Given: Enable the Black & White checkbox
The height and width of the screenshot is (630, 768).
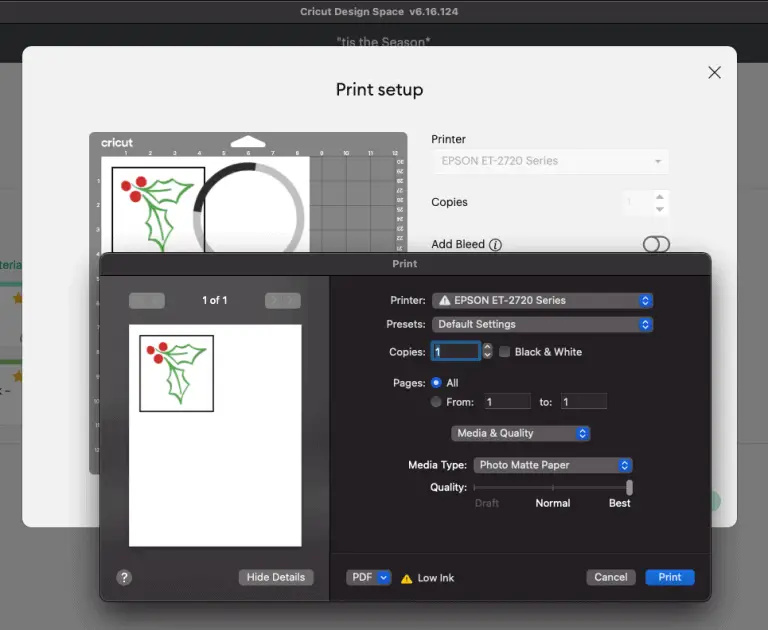Looking at the screenshot, I should [x=505, y=352].
